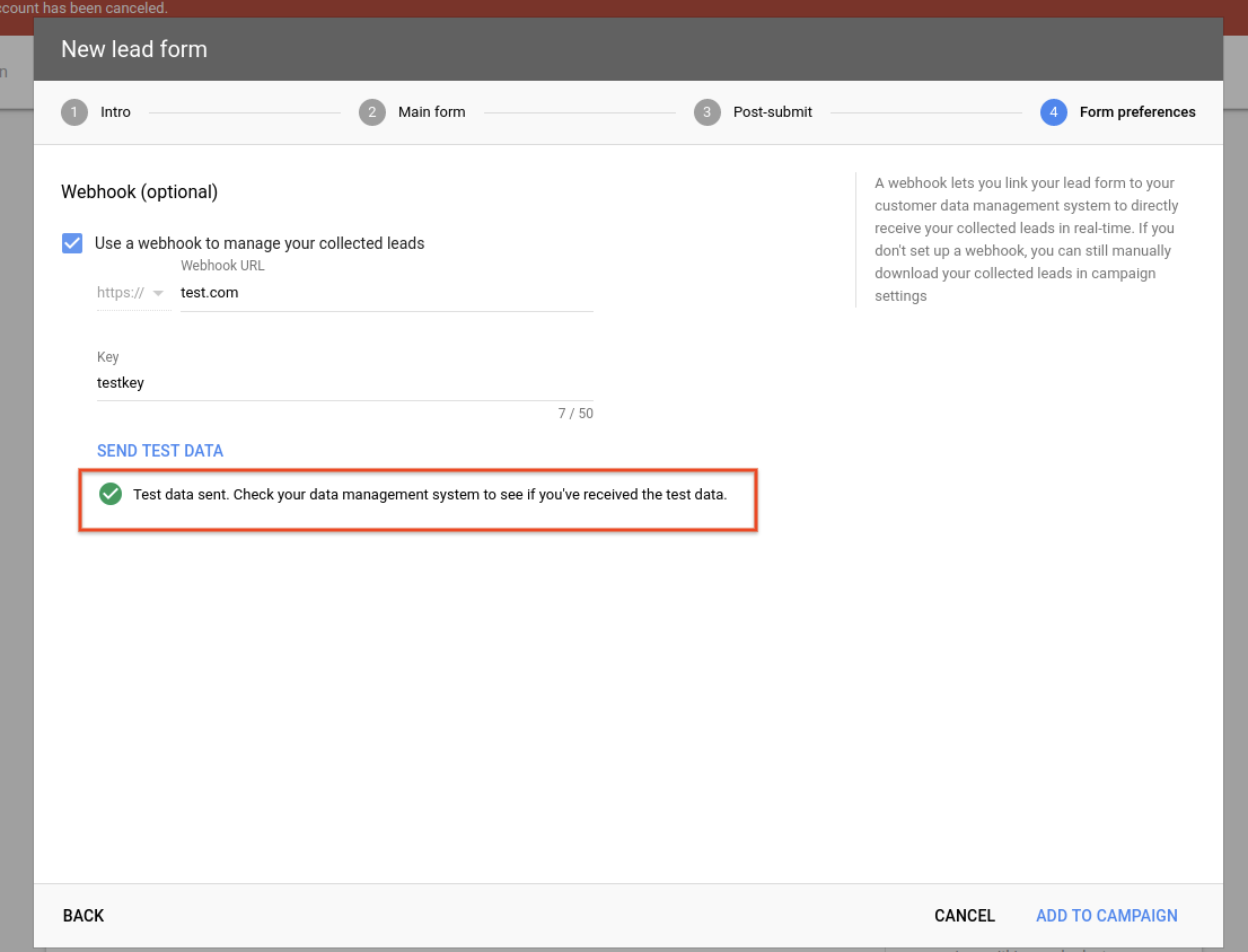The height and width of the screenshot is (952, 1248).
Task: Click the 'Test data sent' confirmation message
Action: click(430, 495)
